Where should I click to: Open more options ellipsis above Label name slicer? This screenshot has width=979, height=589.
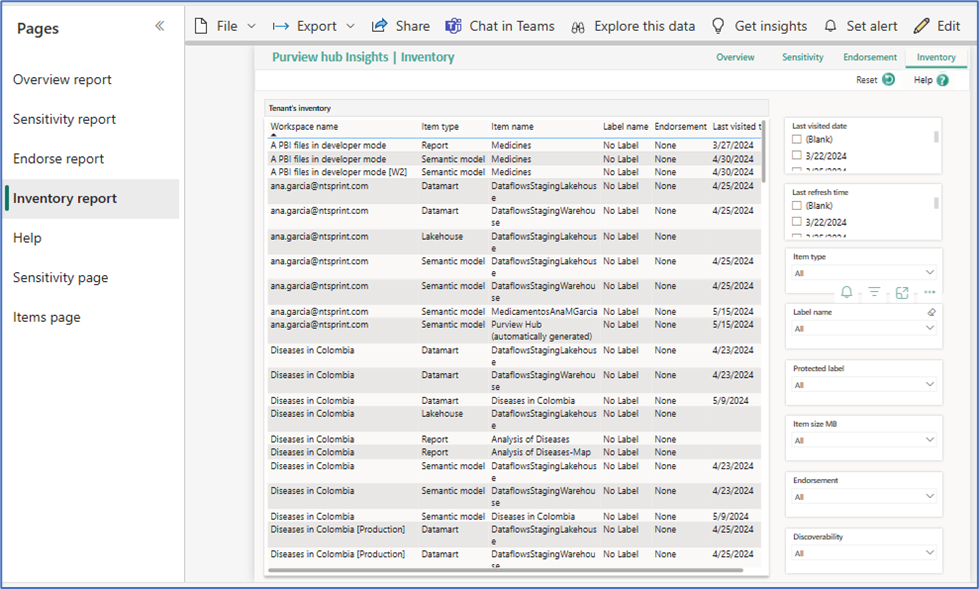pyautogui.click(x=930, y=292)
